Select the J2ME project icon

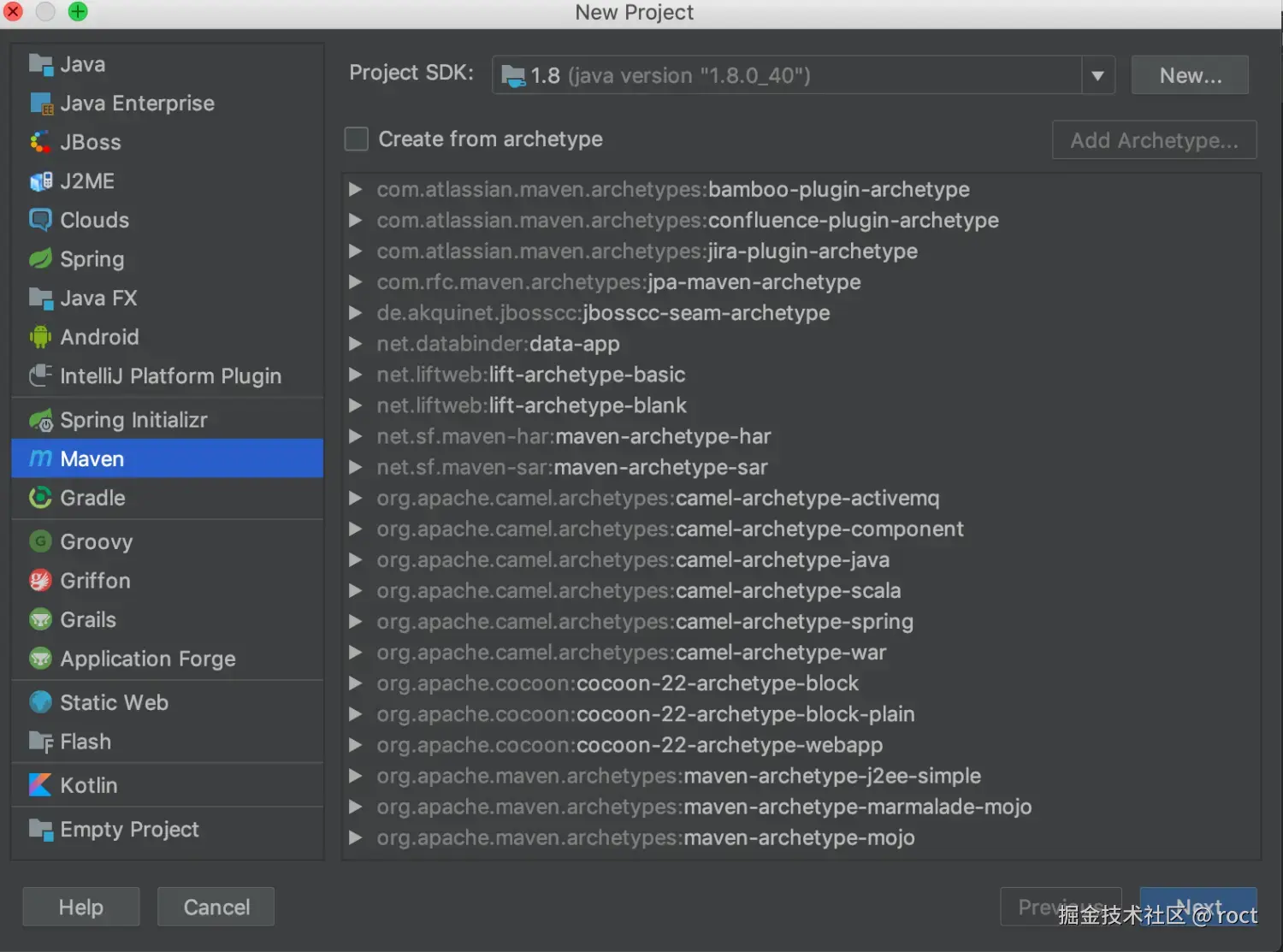(40, 181)
